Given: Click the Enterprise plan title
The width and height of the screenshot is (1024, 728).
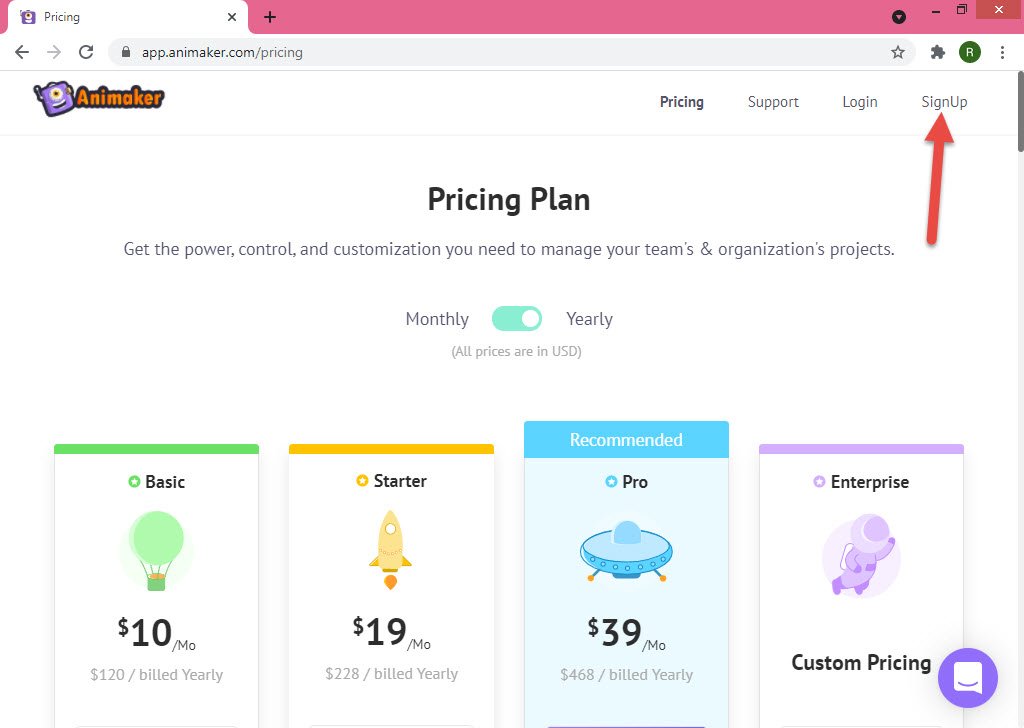Looking at the screenshot, I should tap(869, 482).
